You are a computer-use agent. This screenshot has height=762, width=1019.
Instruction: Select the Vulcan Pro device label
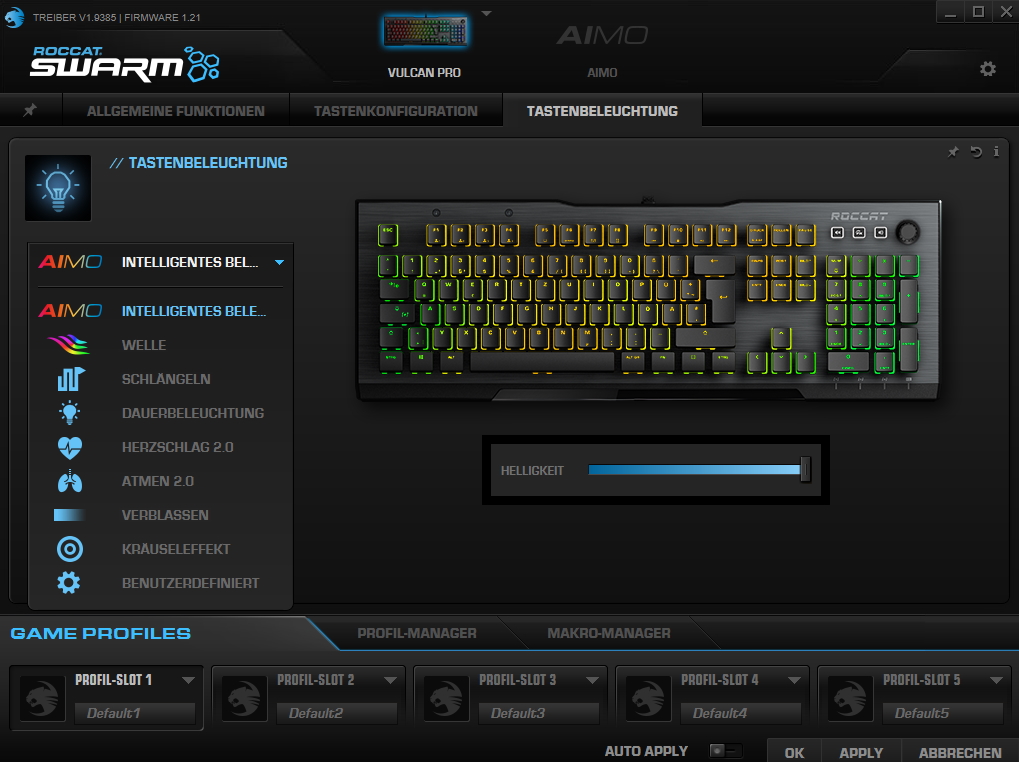click(424, 73)
